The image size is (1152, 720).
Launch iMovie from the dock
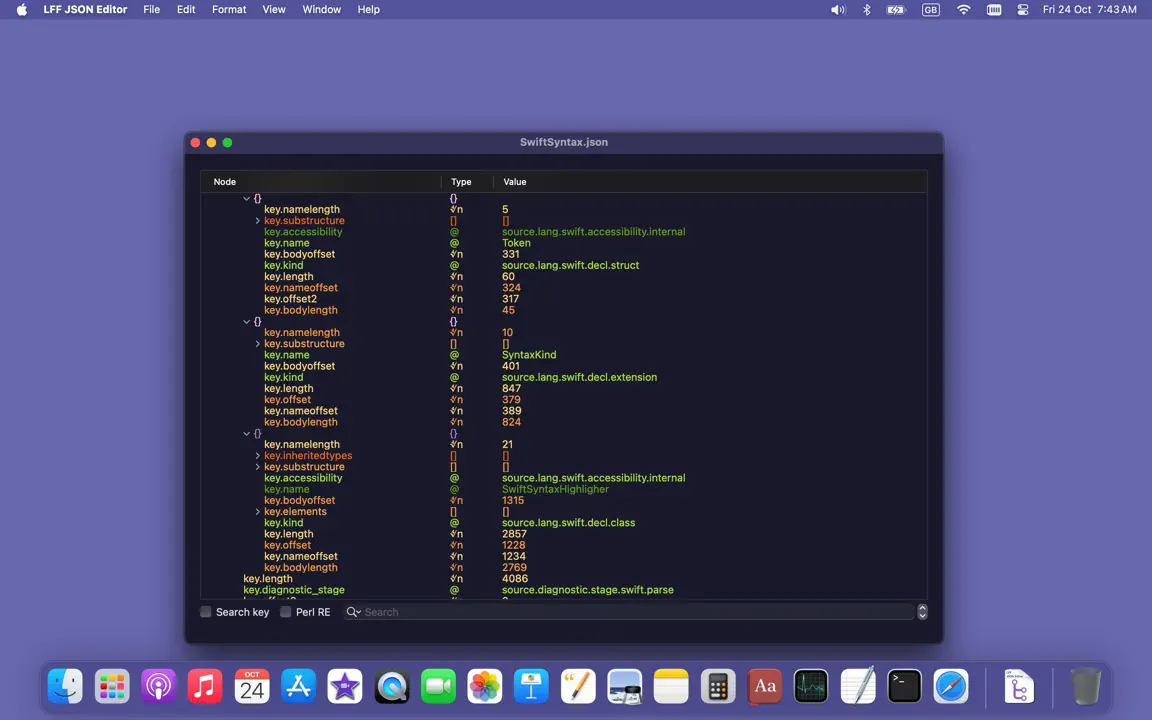click(345, 686)
